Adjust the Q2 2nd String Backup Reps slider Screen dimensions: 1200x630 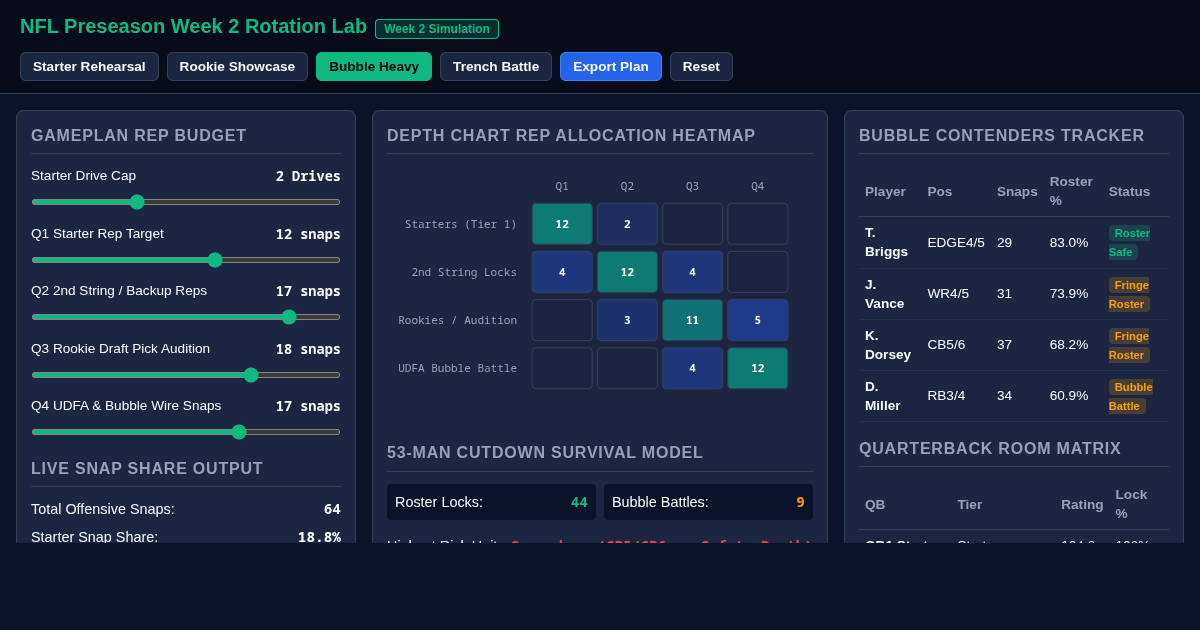[x=186, y=317]
